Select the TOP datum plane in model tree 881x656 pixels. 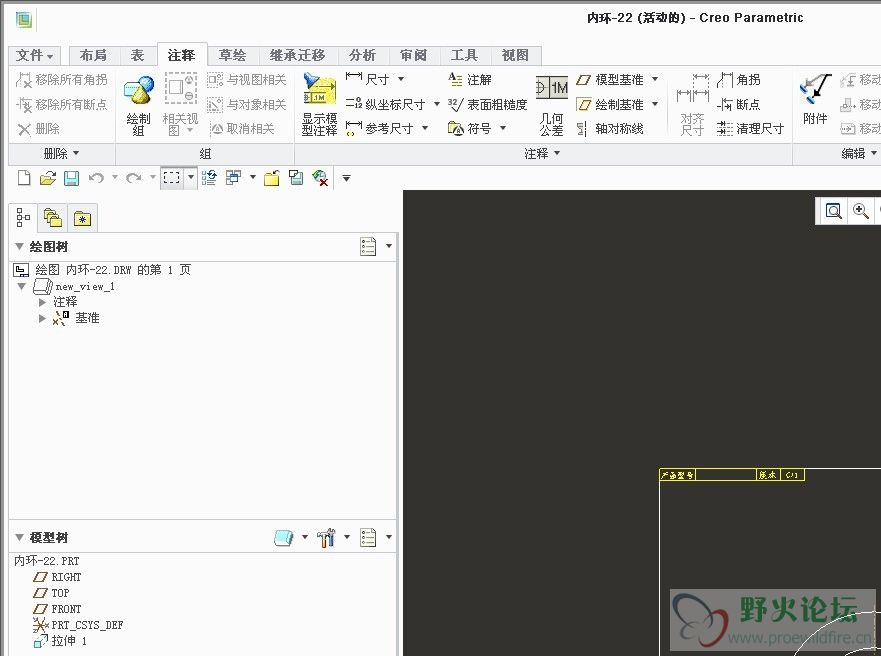click(x=52, y=593)
